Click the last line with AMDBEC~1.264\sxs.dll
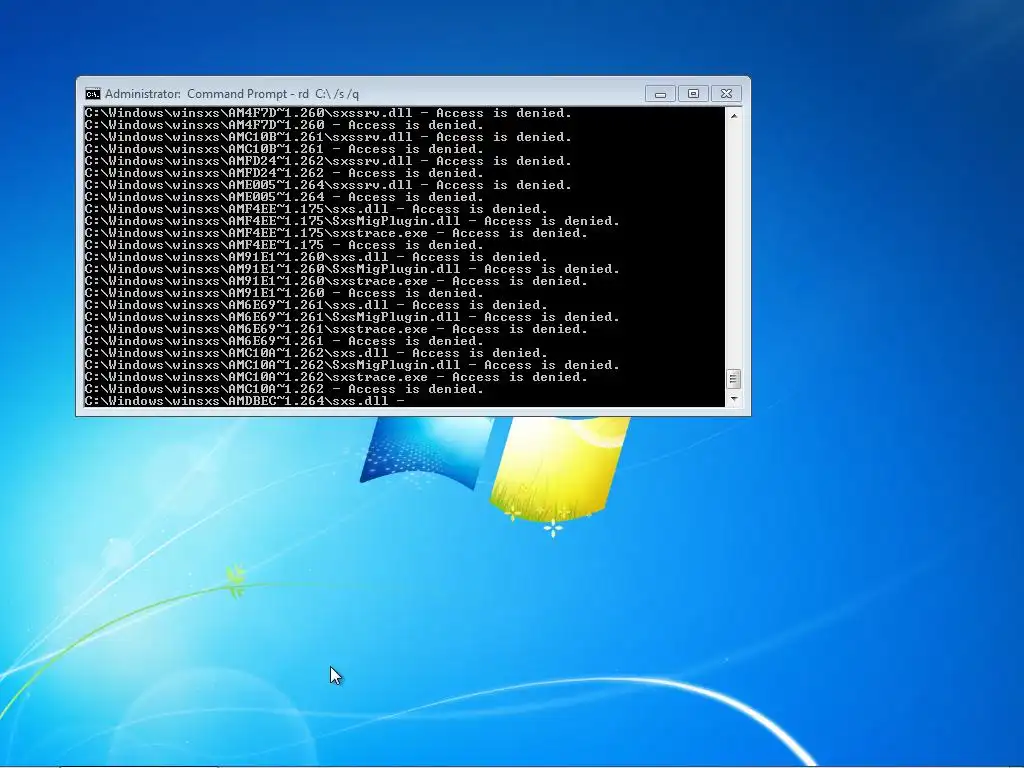Screen dimensions: 1024x768 tap(245, 401)
